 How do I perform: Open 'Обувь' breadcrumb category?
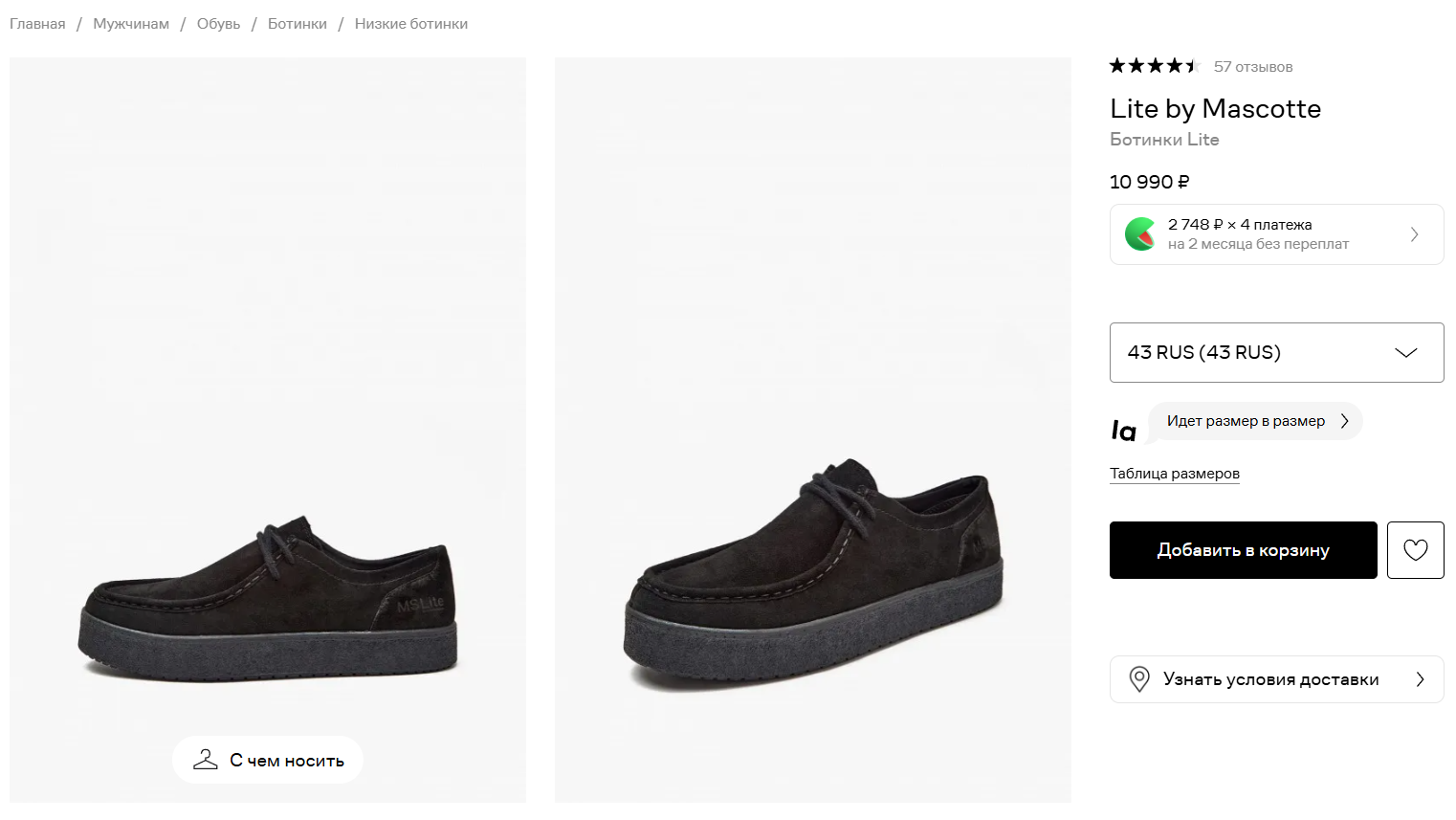point(218,24)
